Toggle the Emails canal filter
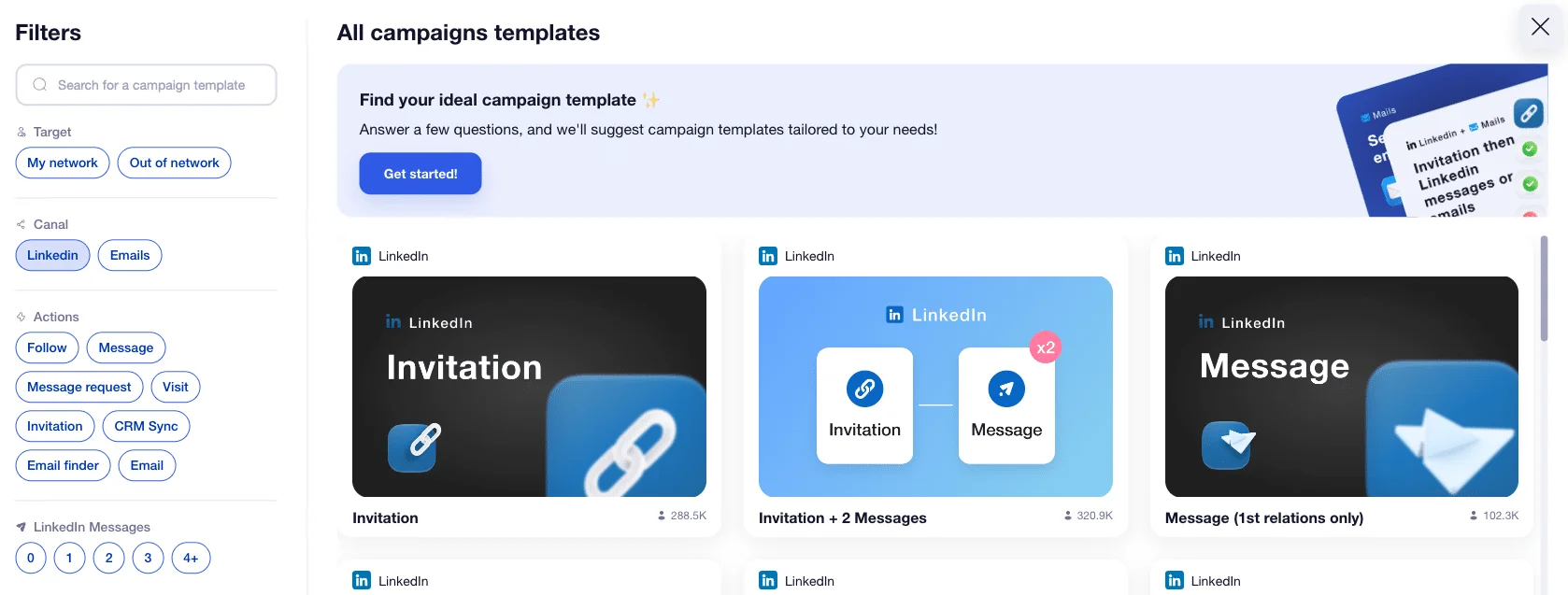1568x595 pixels. (x=130, y=255)
